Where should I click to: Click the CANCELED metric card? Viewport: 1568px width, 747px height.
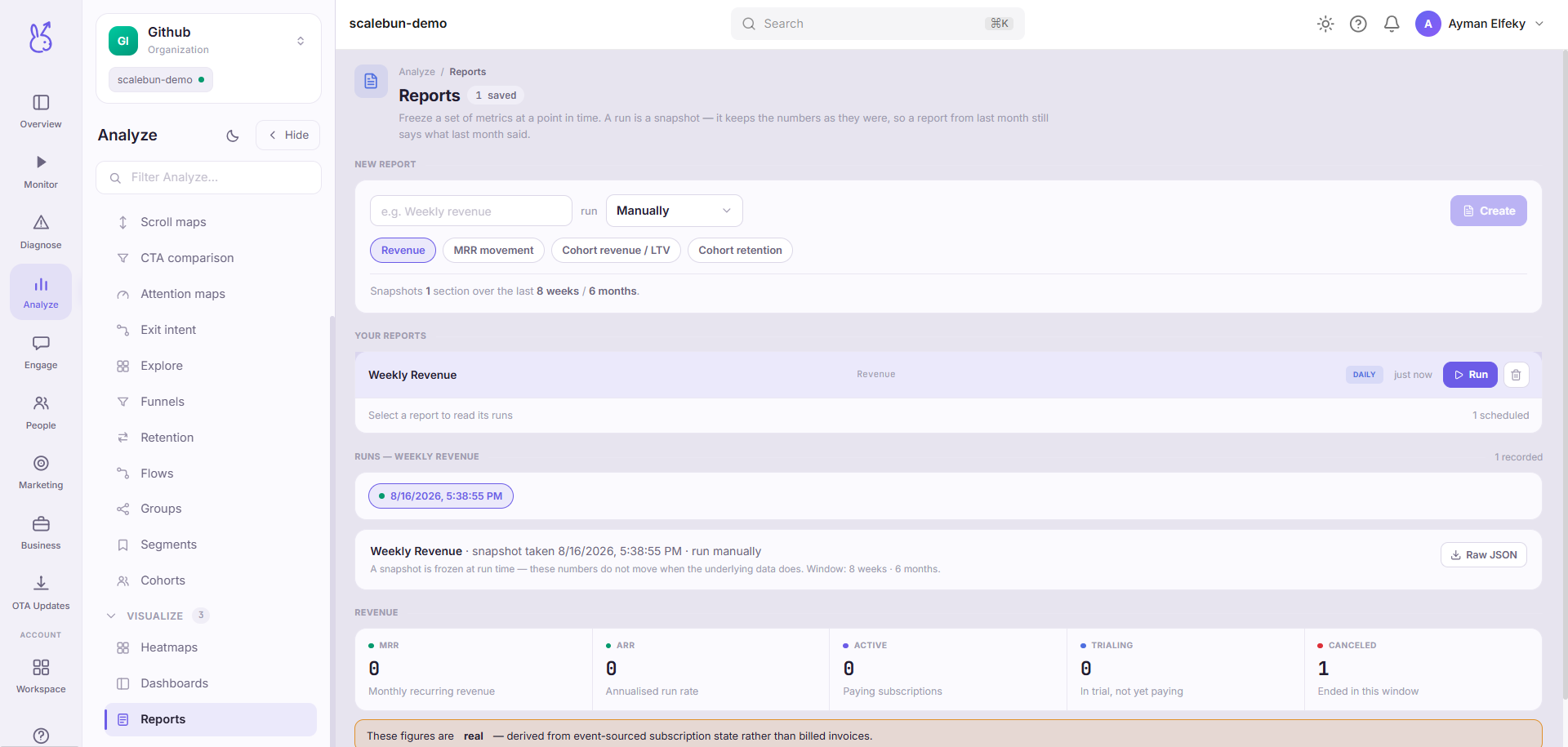tap(1423, 669)
